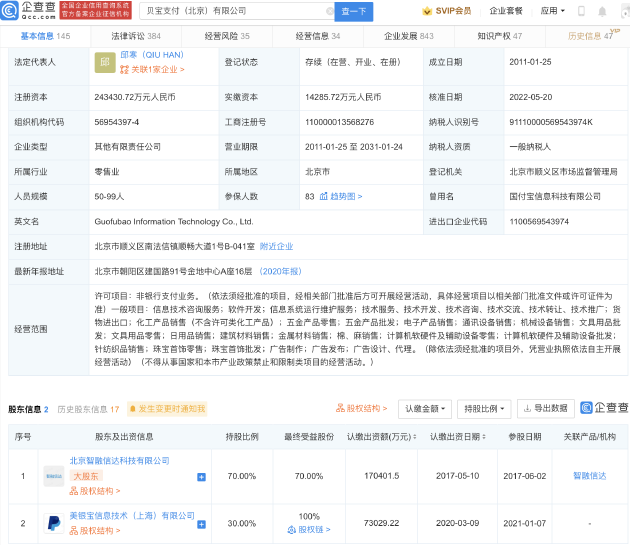Screen dimensions: 630x545
Task: Click (2020年报) link
Action: tap(280, 271)
